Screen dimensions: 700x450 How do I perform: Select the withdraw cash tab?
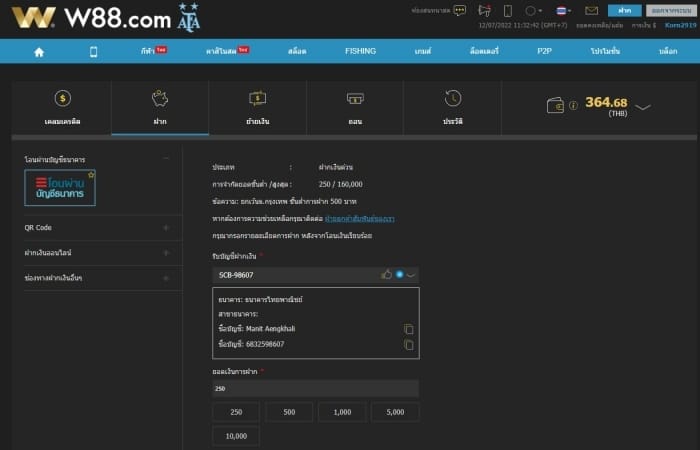coord(355,108)
